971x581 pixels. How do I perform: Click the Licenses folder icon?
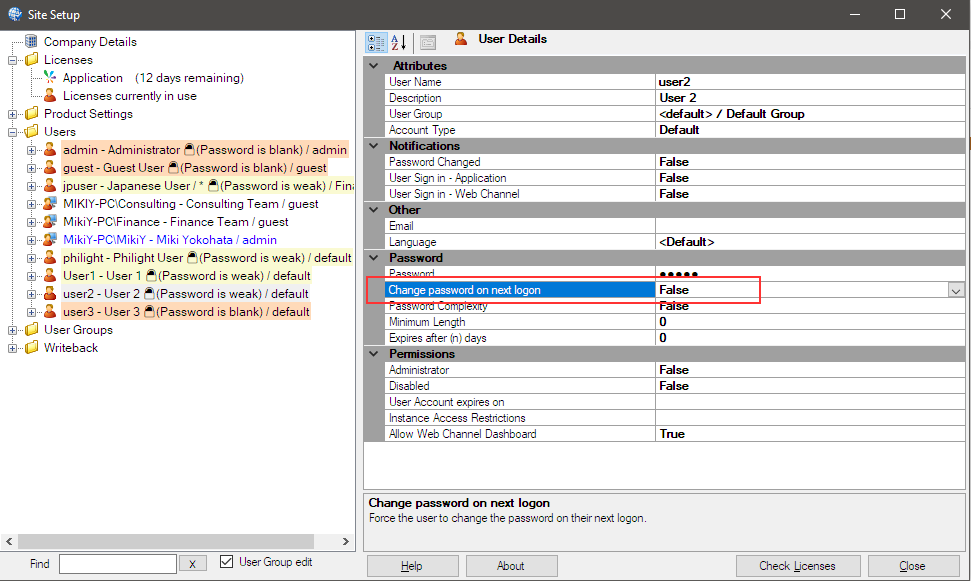coord(32,59)
